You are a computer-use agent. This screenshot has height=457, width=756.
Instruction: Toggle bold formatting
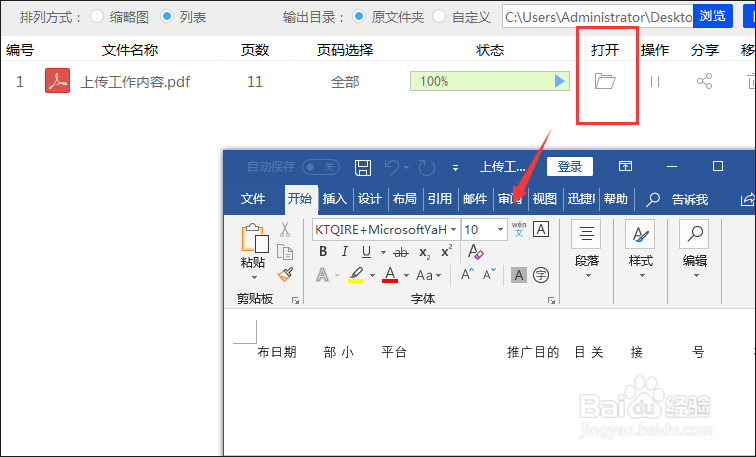[x=323, y=252]
